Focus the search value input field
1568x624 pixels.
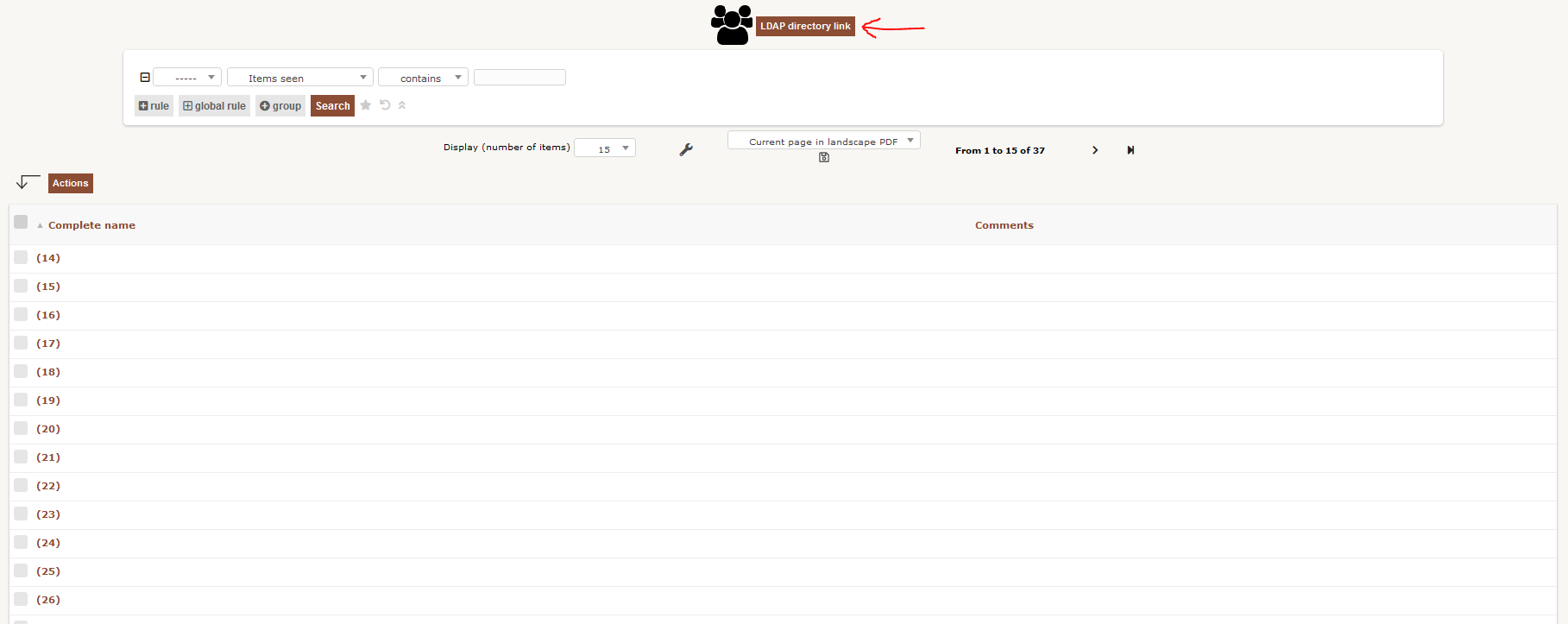[520, 77]
